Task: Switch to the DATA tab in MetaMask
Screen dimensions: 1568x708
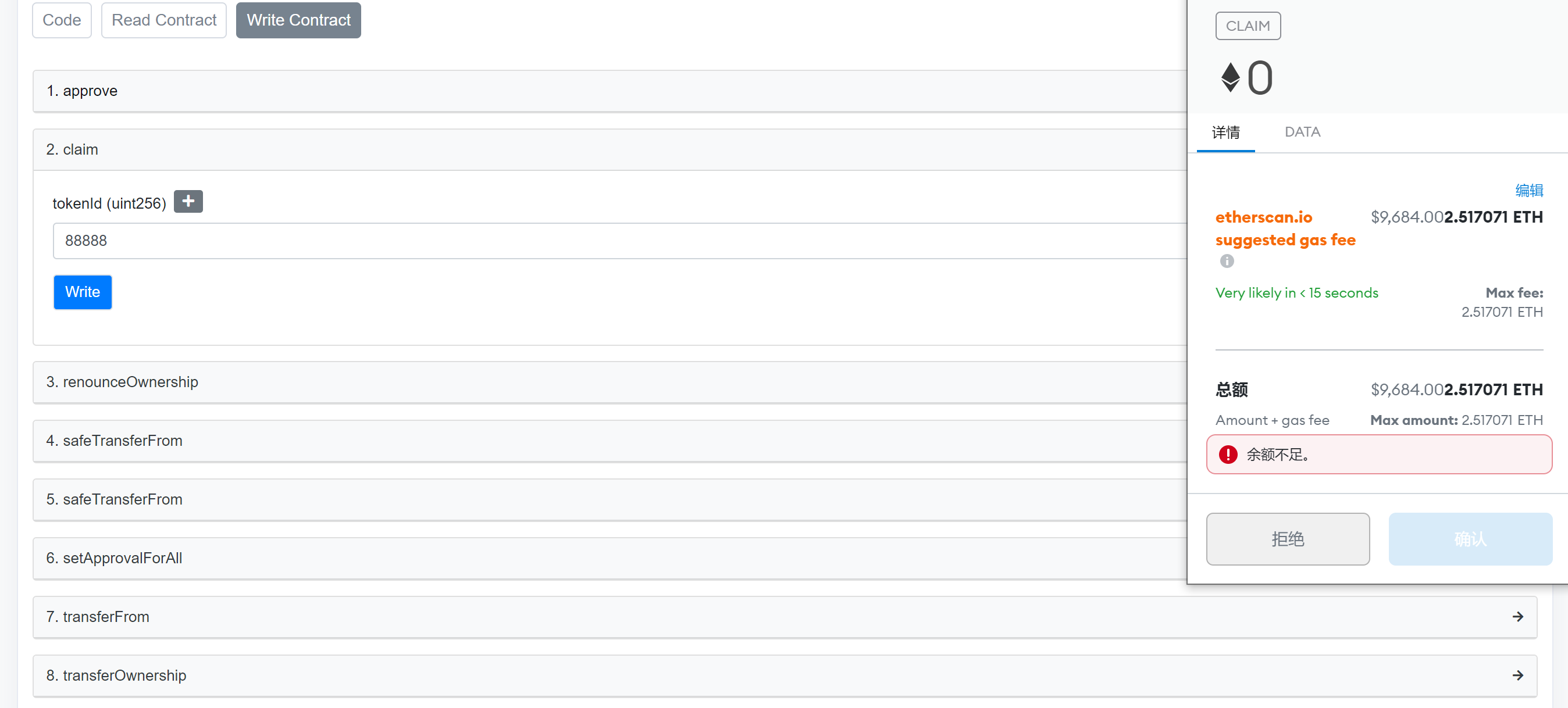Action: tap(1301, 131)
